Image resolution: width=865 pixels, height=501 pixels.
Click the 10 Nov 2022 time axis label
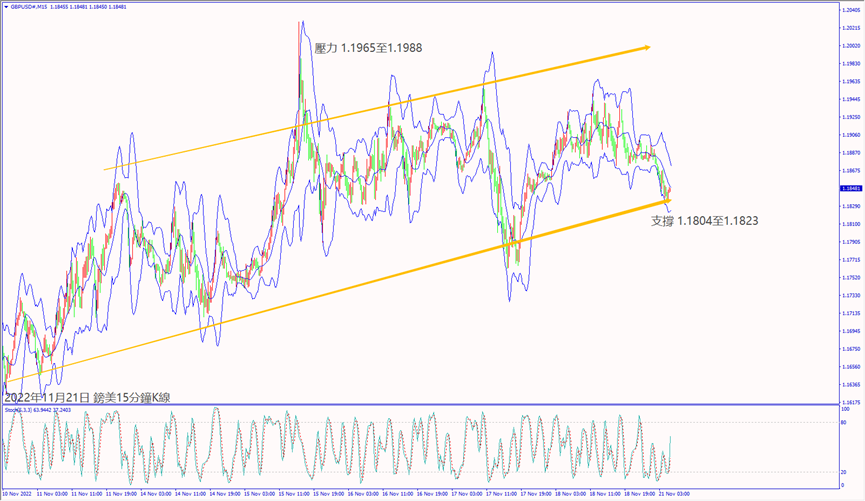[x=17, y=494]
